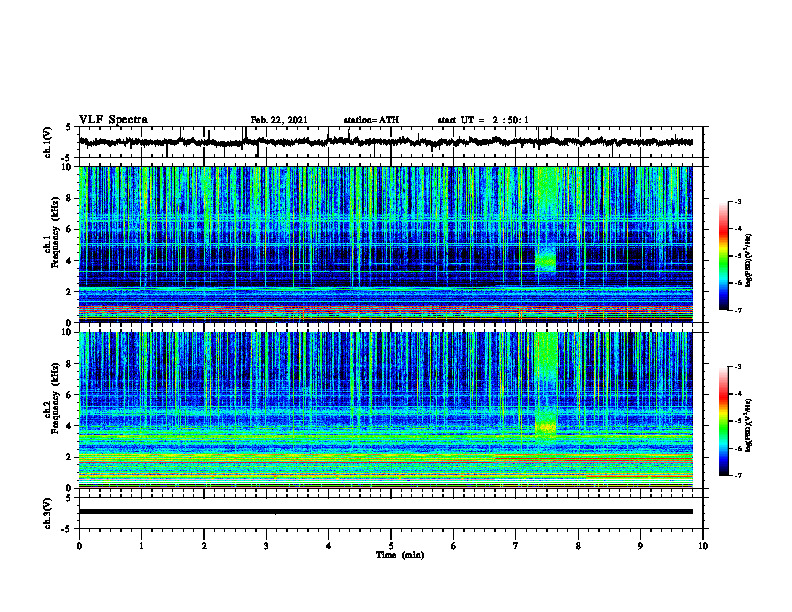The width and height of the screenshot is (792, 612).
Task: Click the "VLF Spectra" plot title
Action: [113, 120]
